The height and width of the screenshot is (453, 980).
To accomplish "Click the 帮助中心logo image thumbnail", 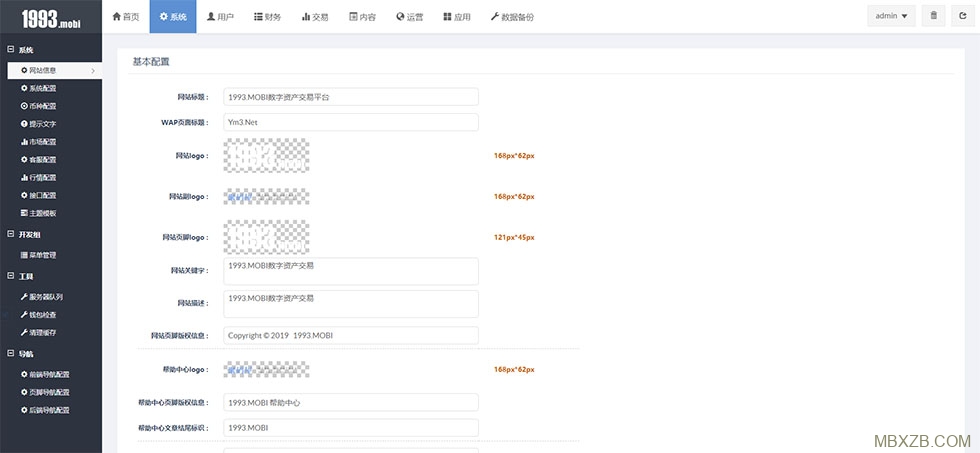I will point(266,369).
